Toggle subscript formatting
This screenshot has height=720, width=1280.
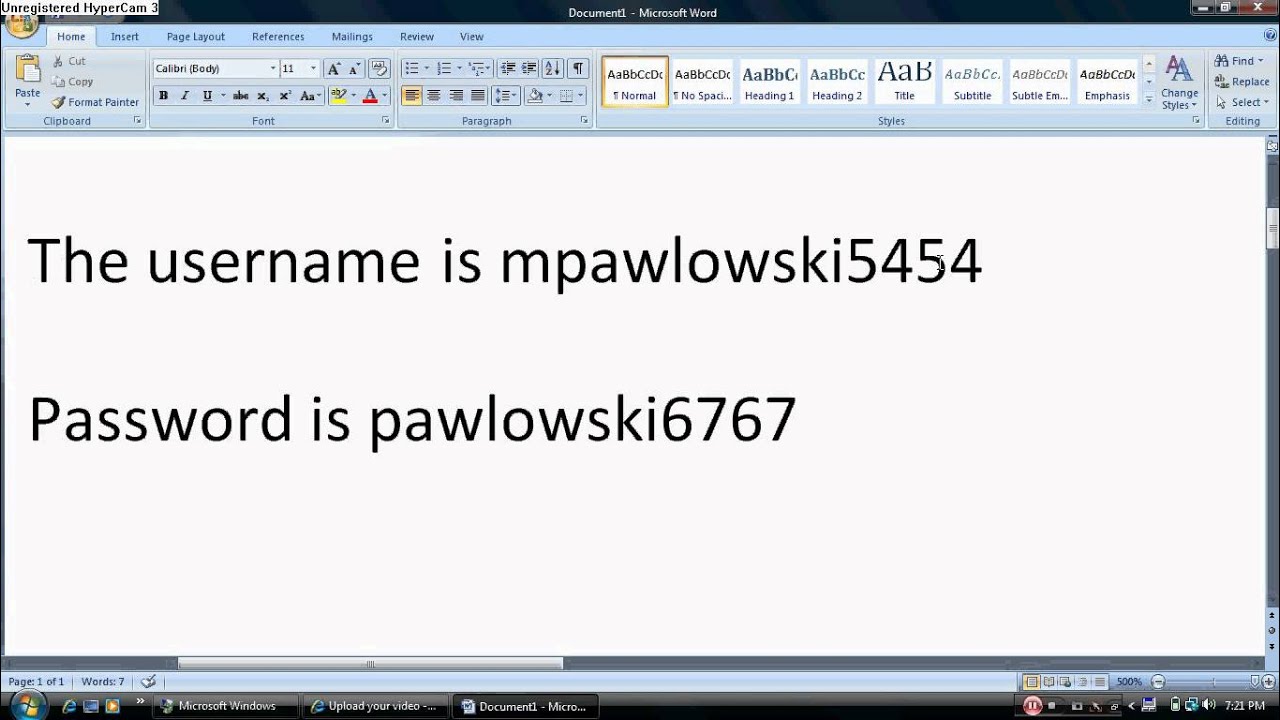(263, 96)
